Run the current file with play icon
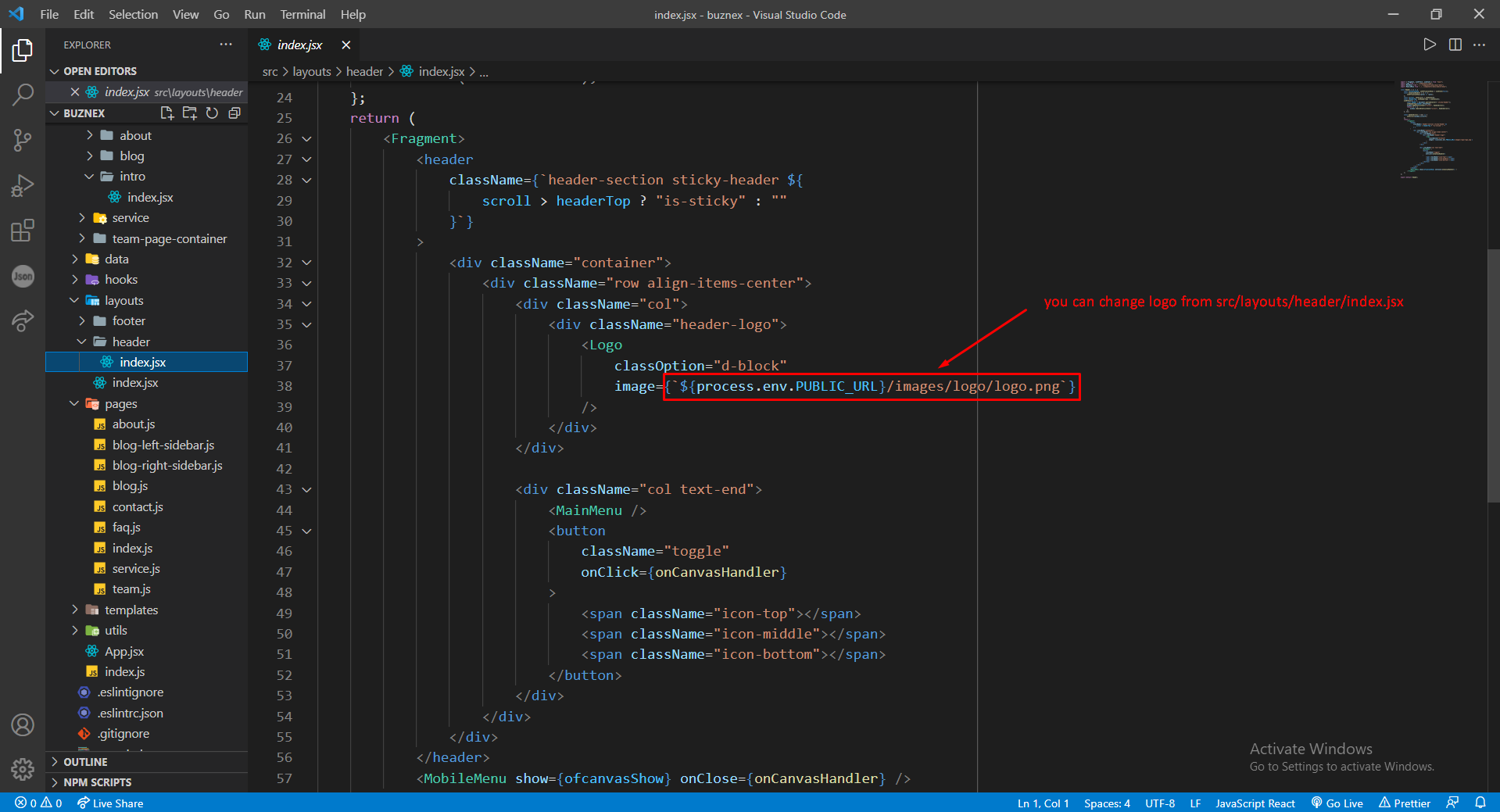The image size is (1500, 812). click(1430, 45)
